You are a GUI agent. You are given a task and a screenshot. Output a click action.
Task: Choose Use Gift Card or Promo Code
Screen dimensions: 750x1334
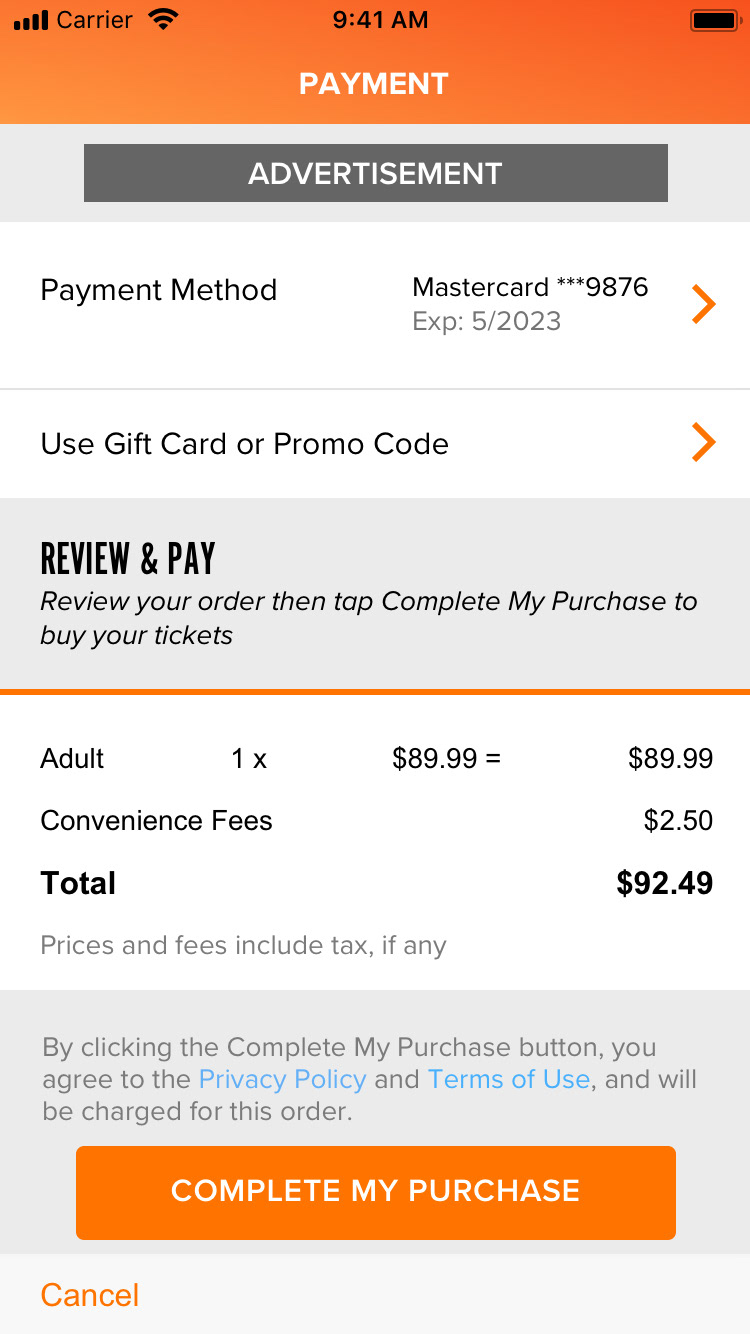pos(244,443)
